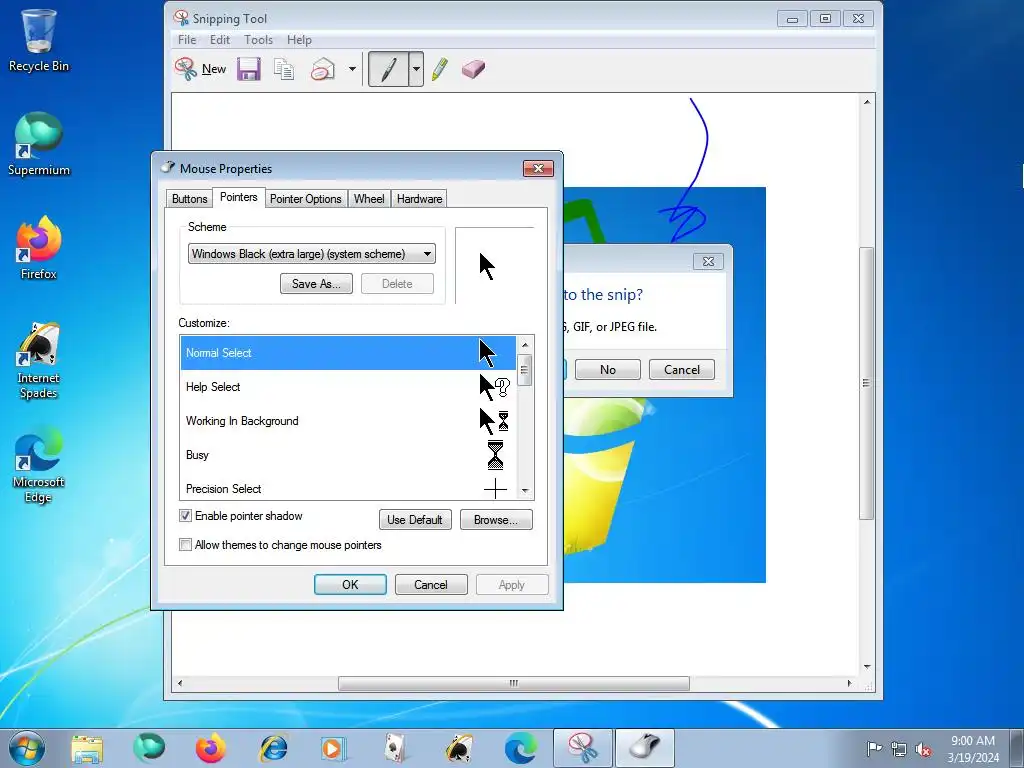The image size is (1024, 768).
Task: Select Help Select pointer row
Action: point(348,387)
